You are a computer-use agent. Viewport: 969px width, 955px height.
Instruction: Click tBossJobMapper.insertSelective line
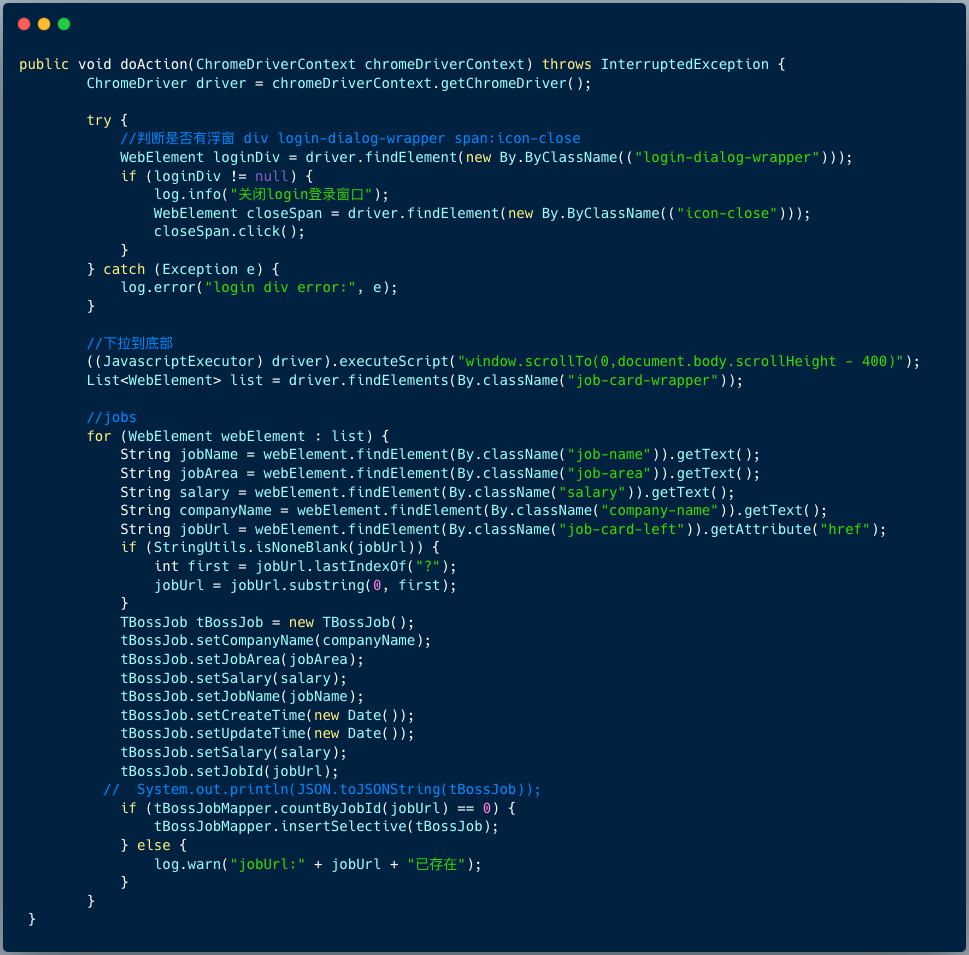[x=326, y=827]
